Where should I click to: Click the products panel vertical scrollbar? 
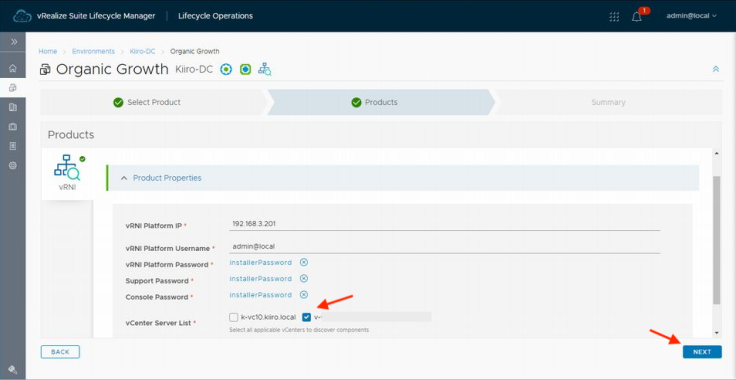pyautogui.click(x=716, y=241)
